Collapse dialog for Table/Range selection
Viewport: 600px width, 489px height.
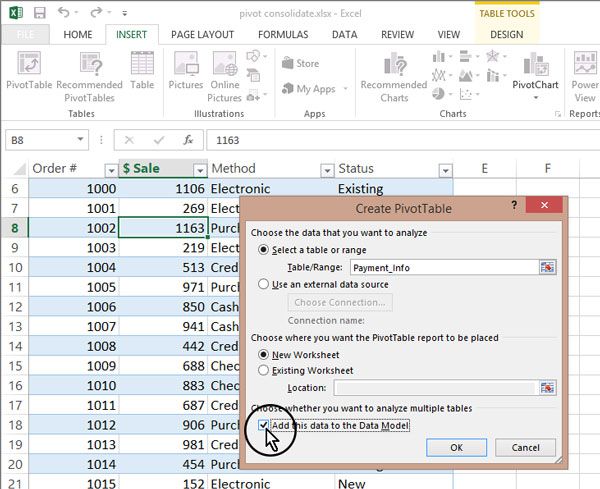click(548, 267)
